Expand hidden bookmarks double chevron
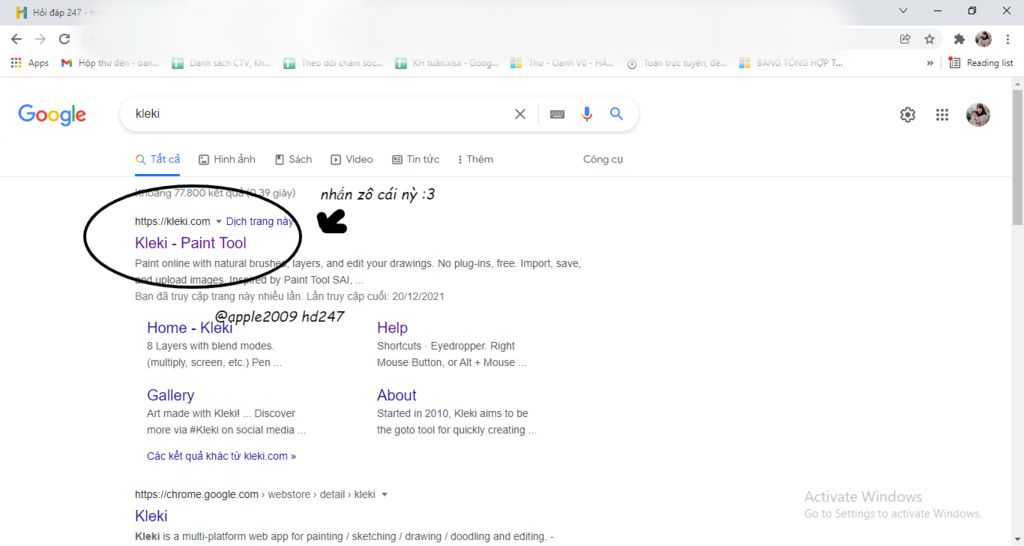Screen dimensions: 1024x546 (x=930, y=63)
